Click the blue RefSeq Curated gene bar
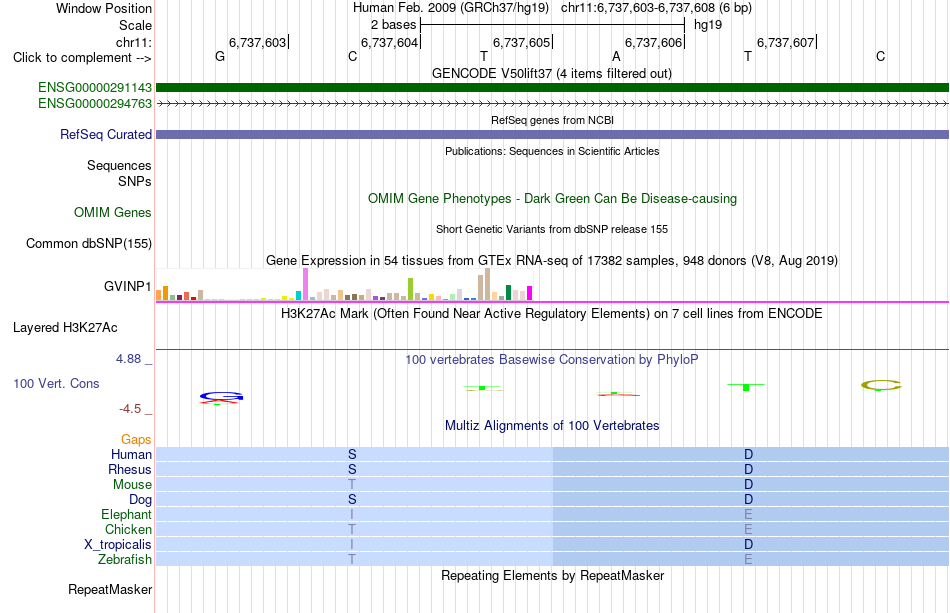The height and width of the screenshot is (613, 950). (552, 134)
